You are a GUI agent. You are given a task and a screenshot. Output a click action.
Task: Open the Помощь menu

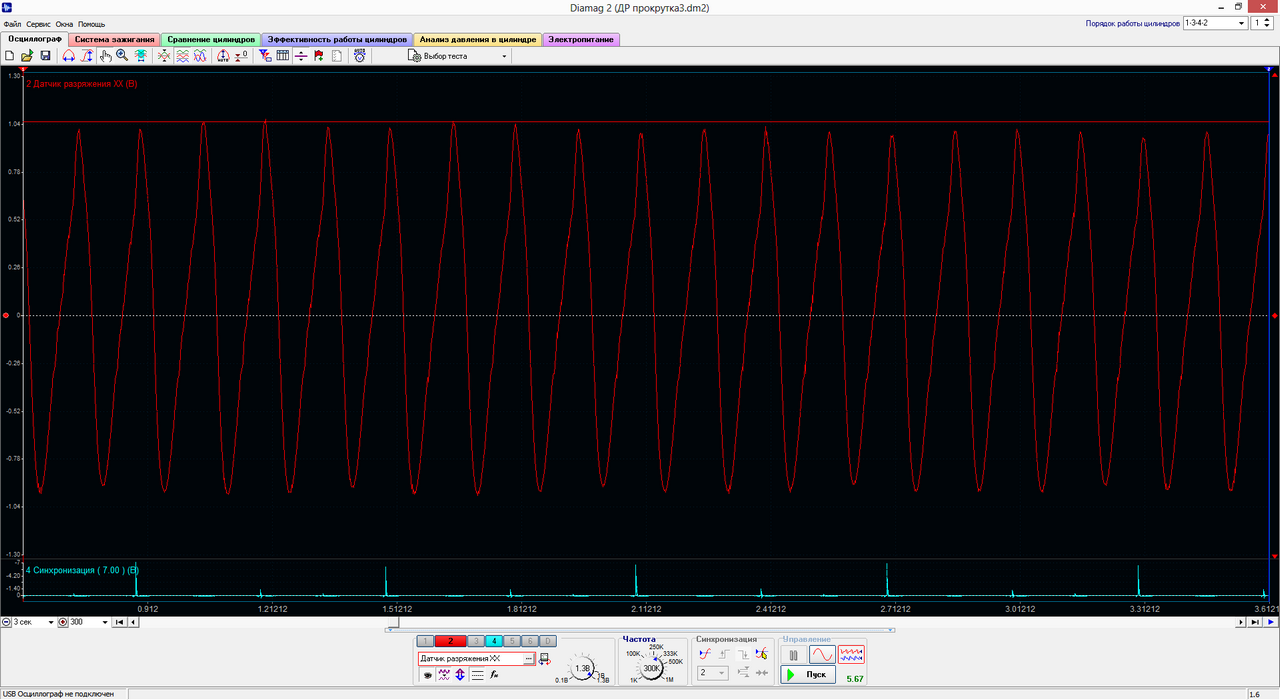point(91,23)
